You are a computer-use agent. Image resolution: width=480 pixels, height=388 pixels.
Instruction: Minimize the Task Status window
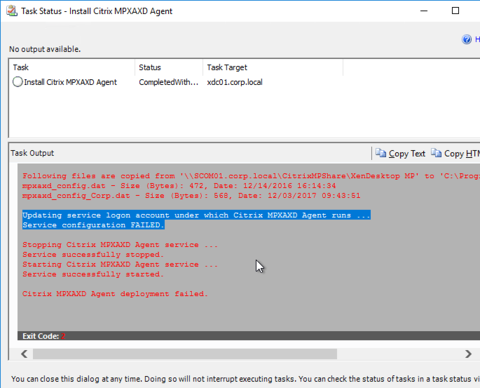(x=424, y=11)
